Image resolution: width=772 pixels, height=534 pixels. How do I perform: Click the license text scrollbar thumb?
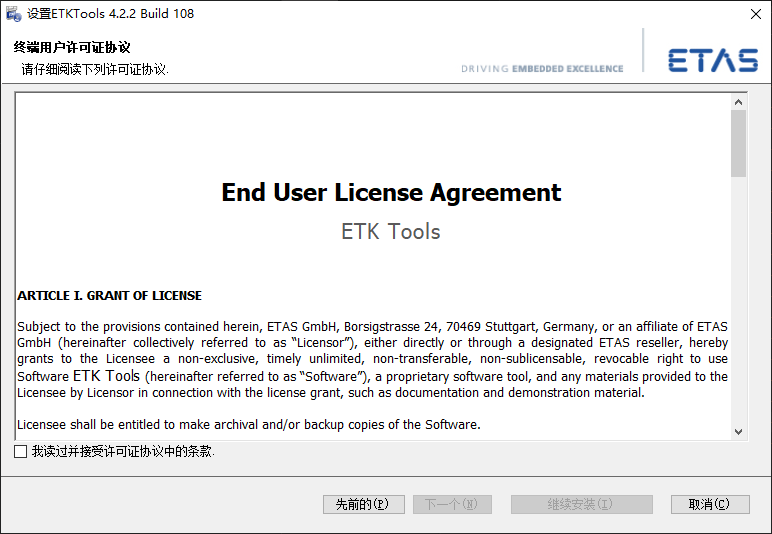[x=738, y=143]
